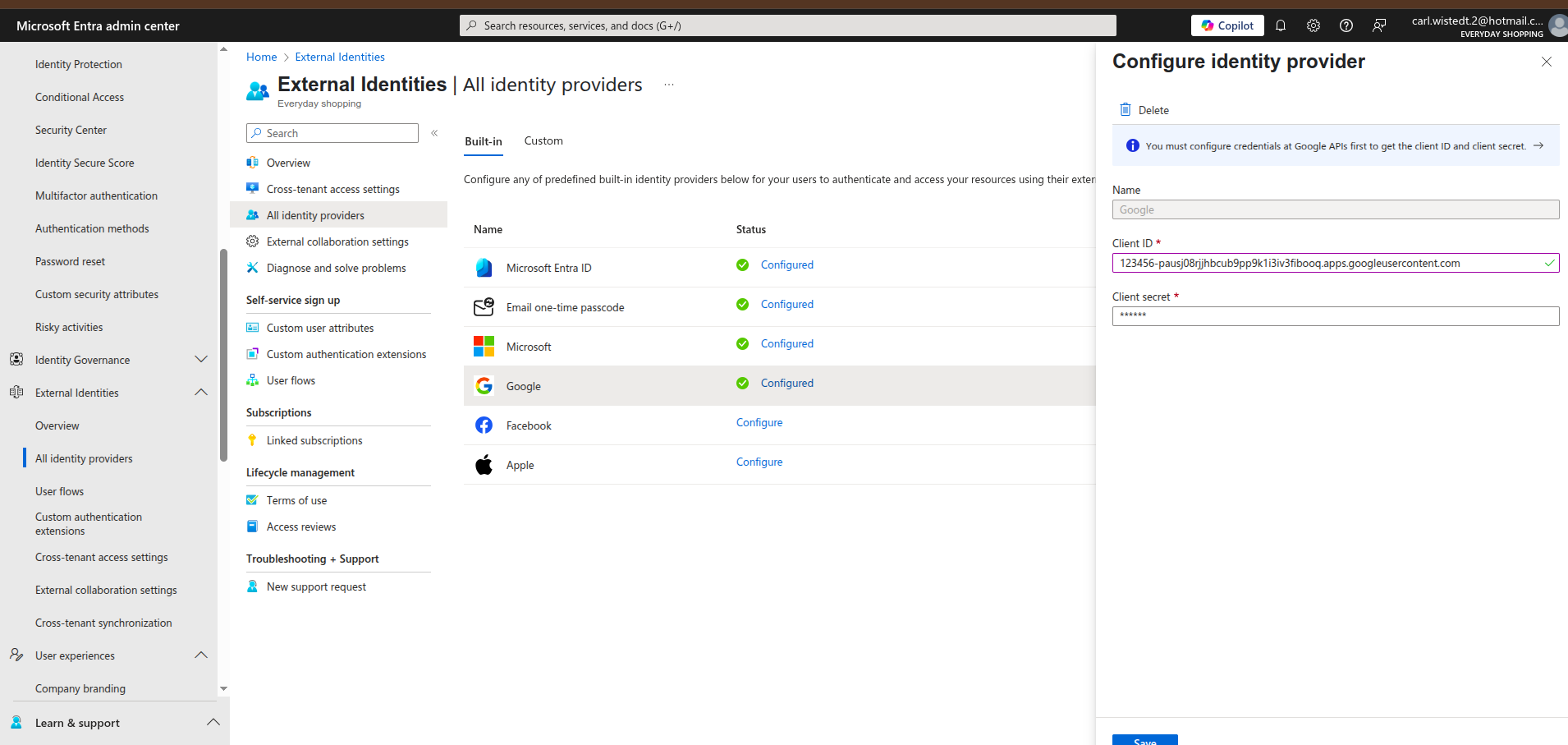1568x745 pixels.
Task: Click Configure link for Apple
Action: 759,462
